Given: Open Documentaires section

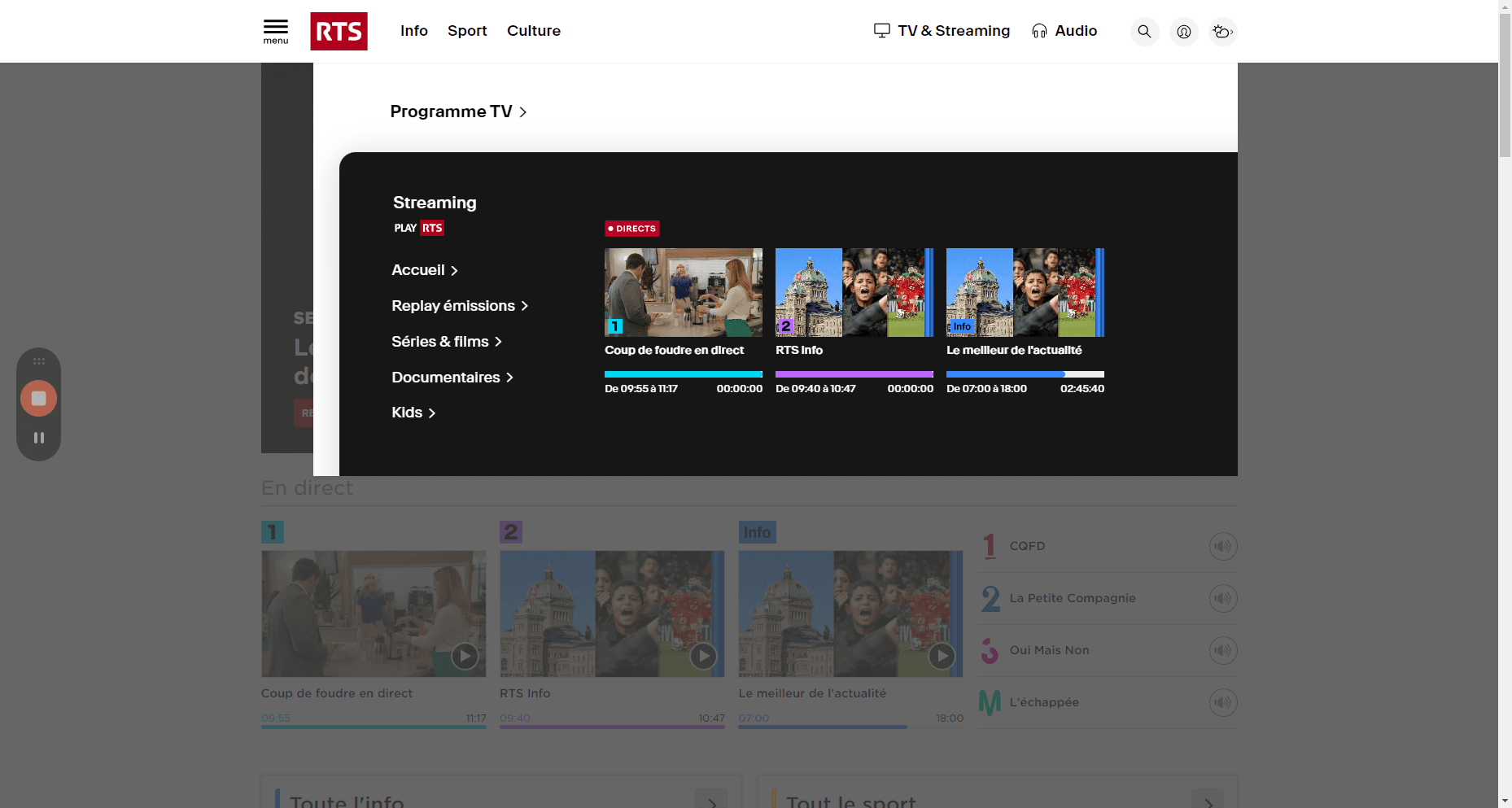Looking at the screenshot, I should click(x=452, y=378).
